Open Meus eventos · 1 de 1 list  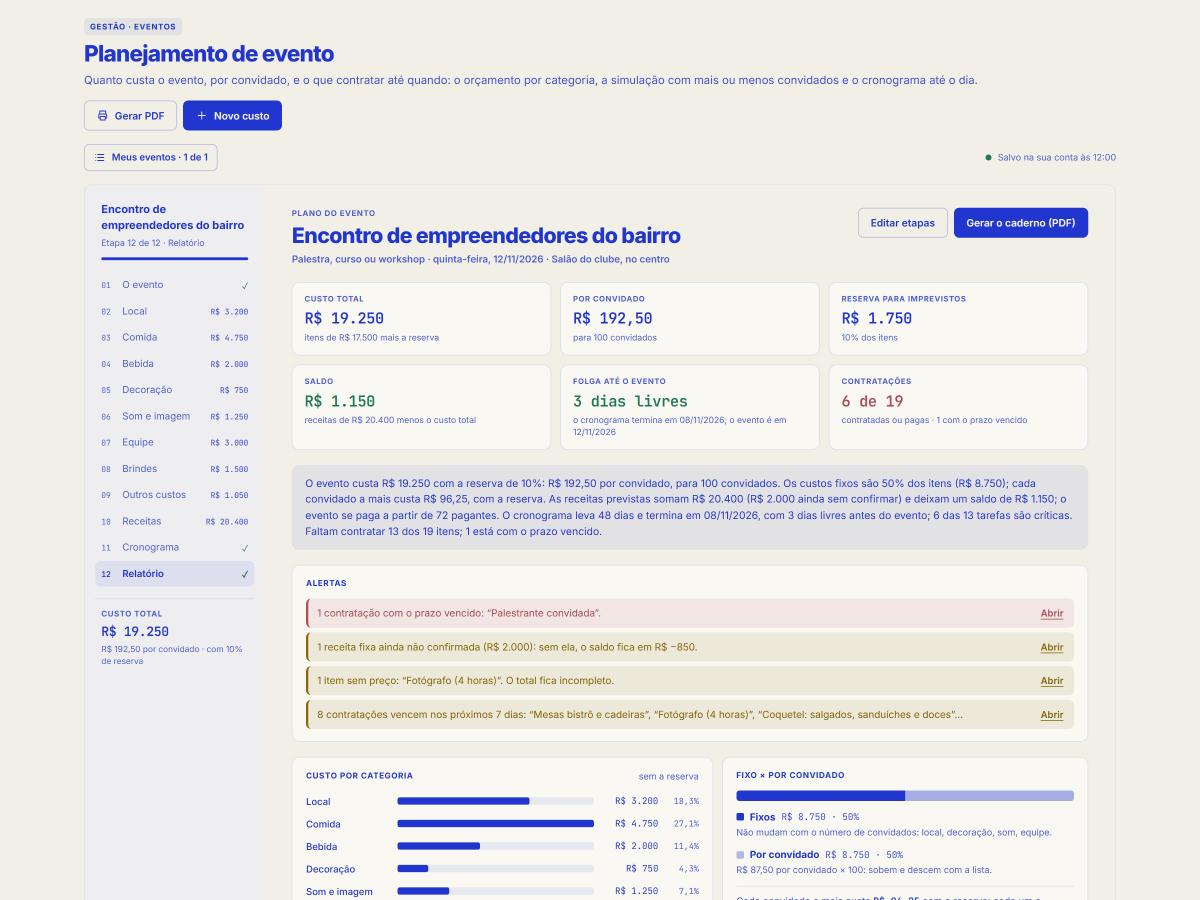(x=151, y=157)
